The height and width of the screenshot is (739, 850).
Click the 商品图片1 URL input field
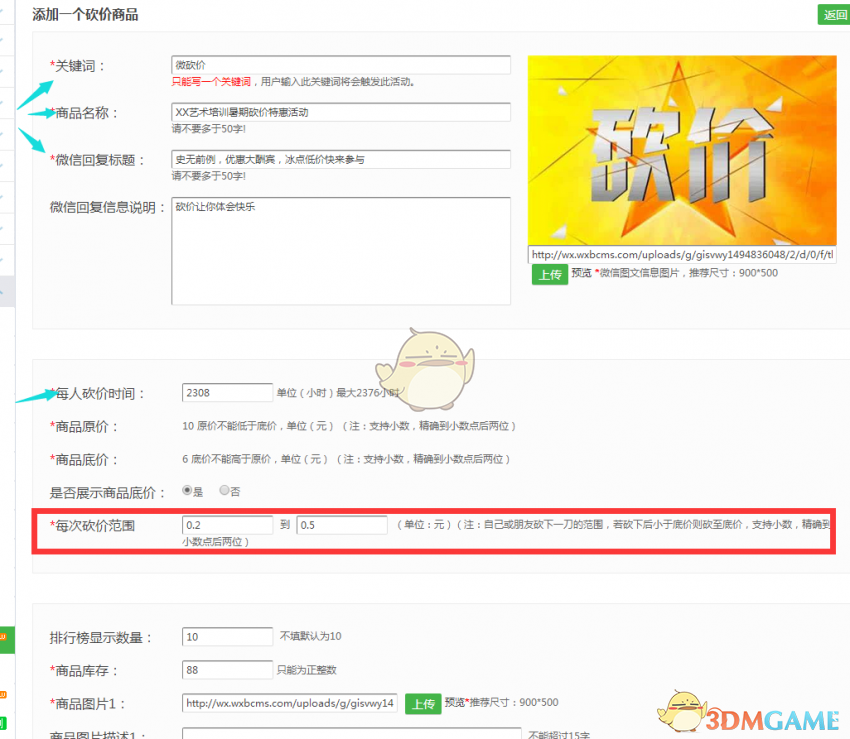[289, 703]
